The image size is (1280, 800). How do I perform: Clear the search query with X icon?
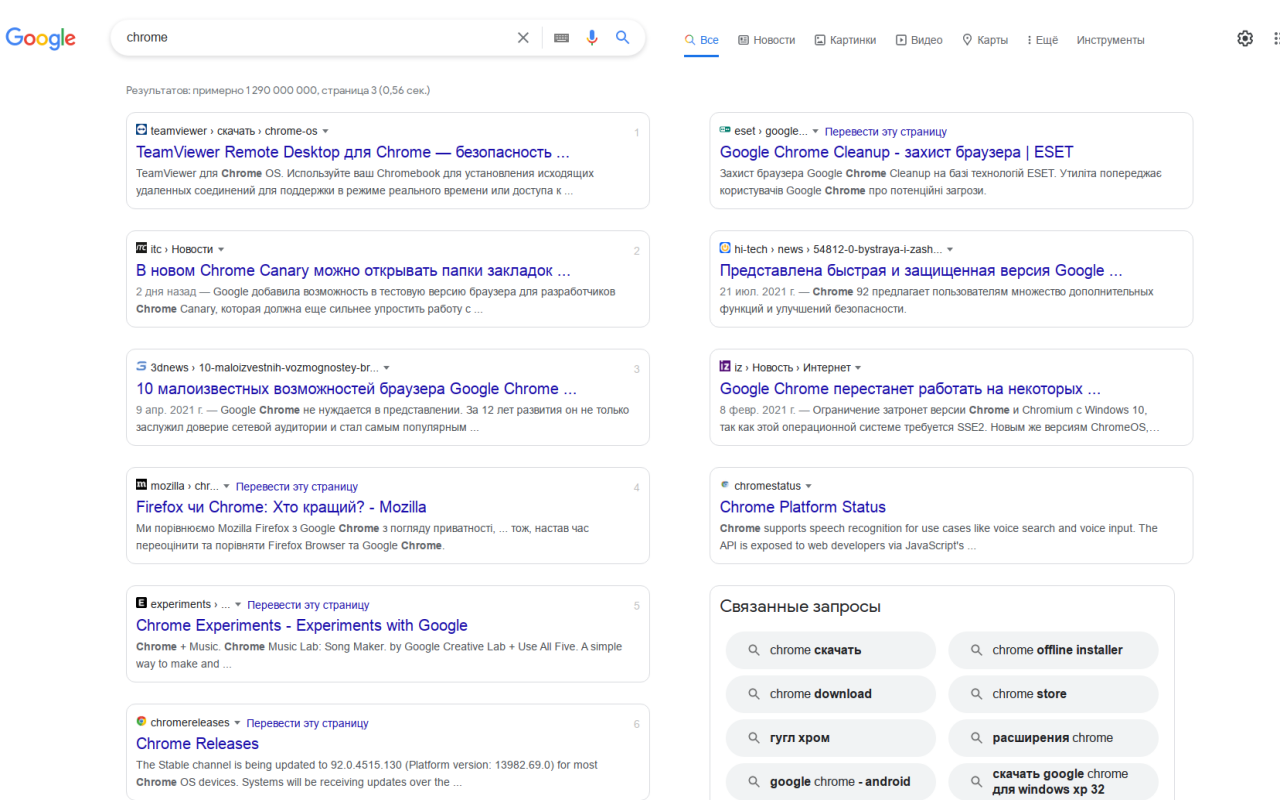coord(523,37)
